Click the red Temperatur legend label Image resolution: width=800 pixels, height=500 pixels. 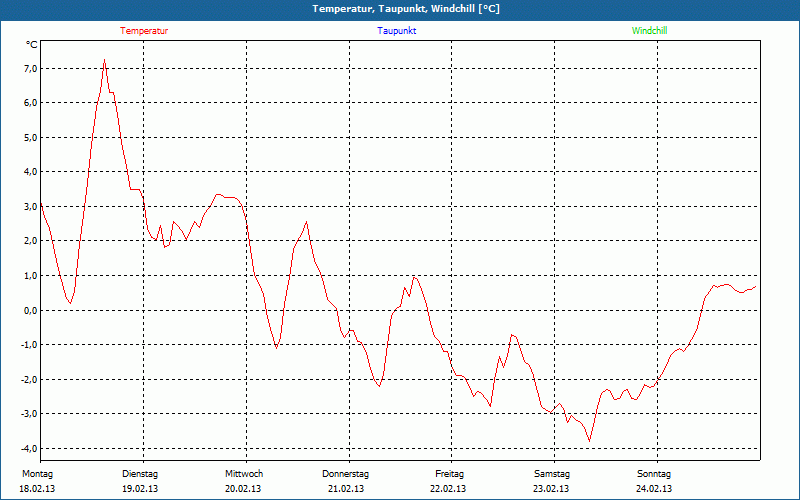(144, 31)
